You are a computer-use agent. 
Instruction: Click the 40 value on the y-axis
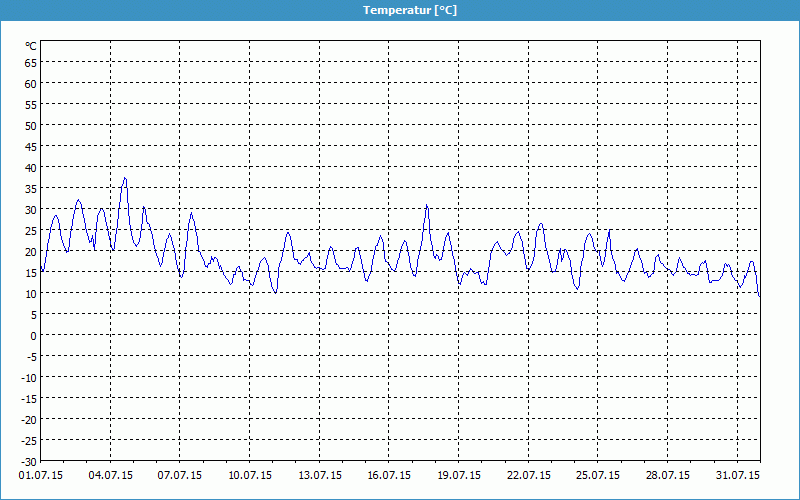31,167
